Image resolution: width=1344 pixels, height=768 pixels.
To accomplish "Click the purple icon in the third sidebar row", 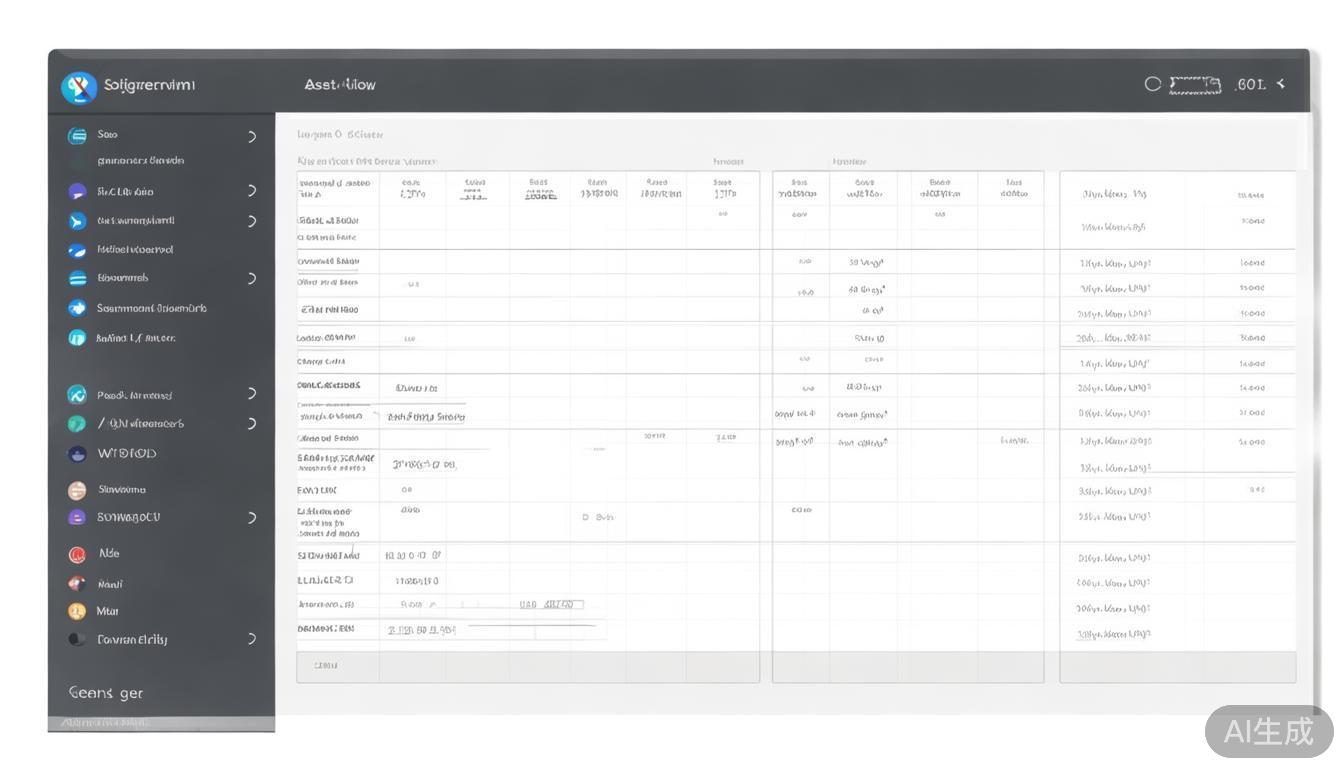I will (x=77, y=192).
